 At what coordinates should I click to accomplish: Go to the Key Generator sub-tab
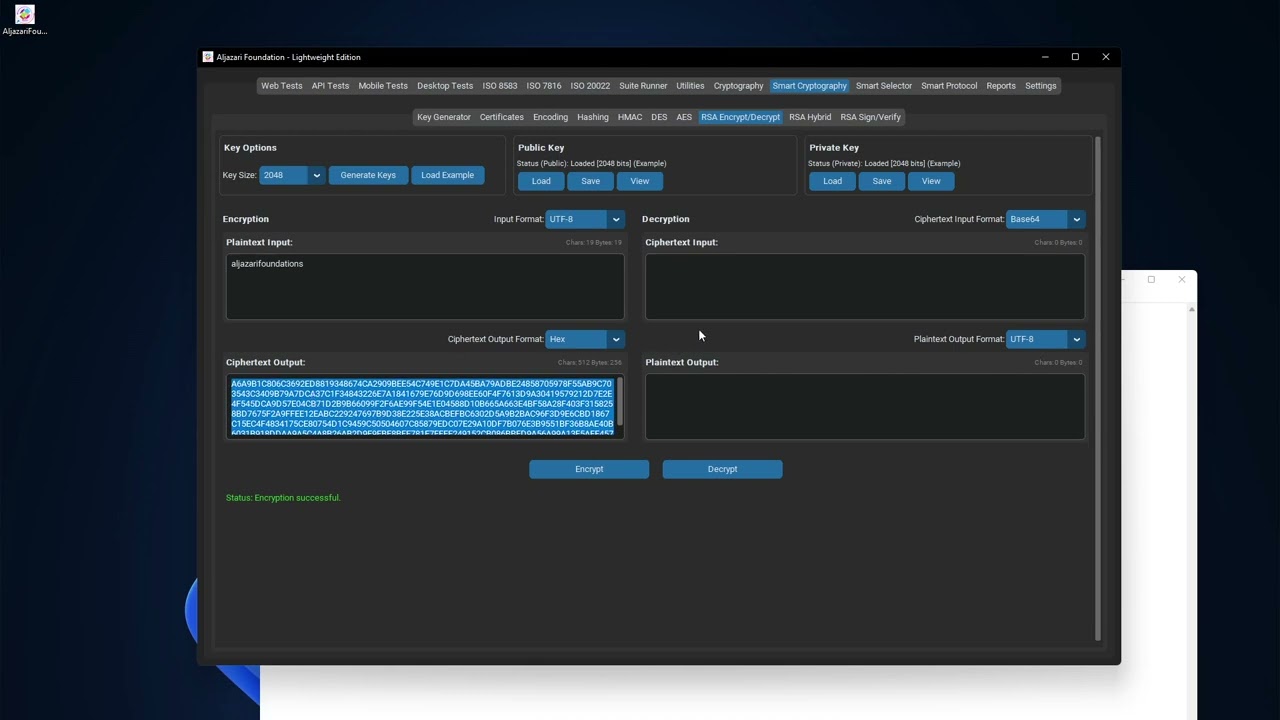pos(443,117)
